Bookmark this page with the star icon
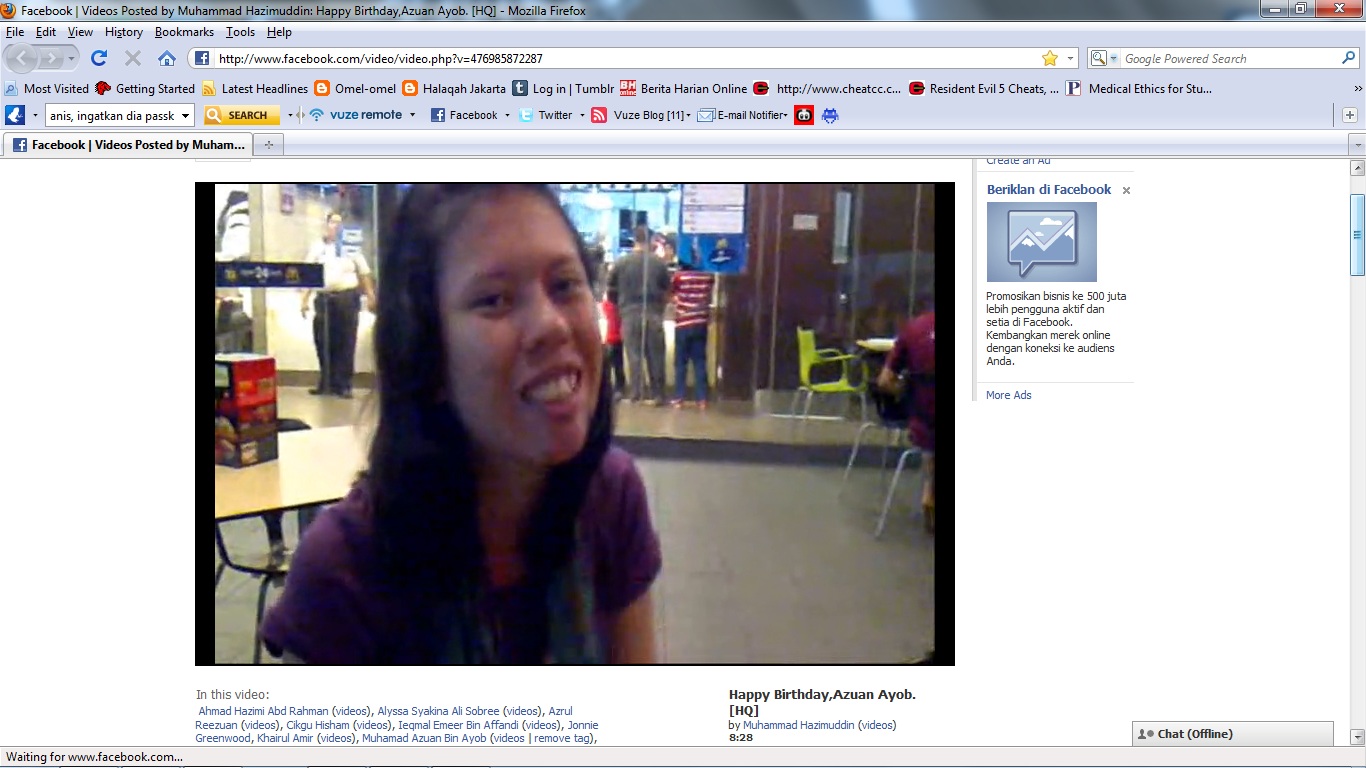This screenshot has height=768, width=1366. point(1050,58)
